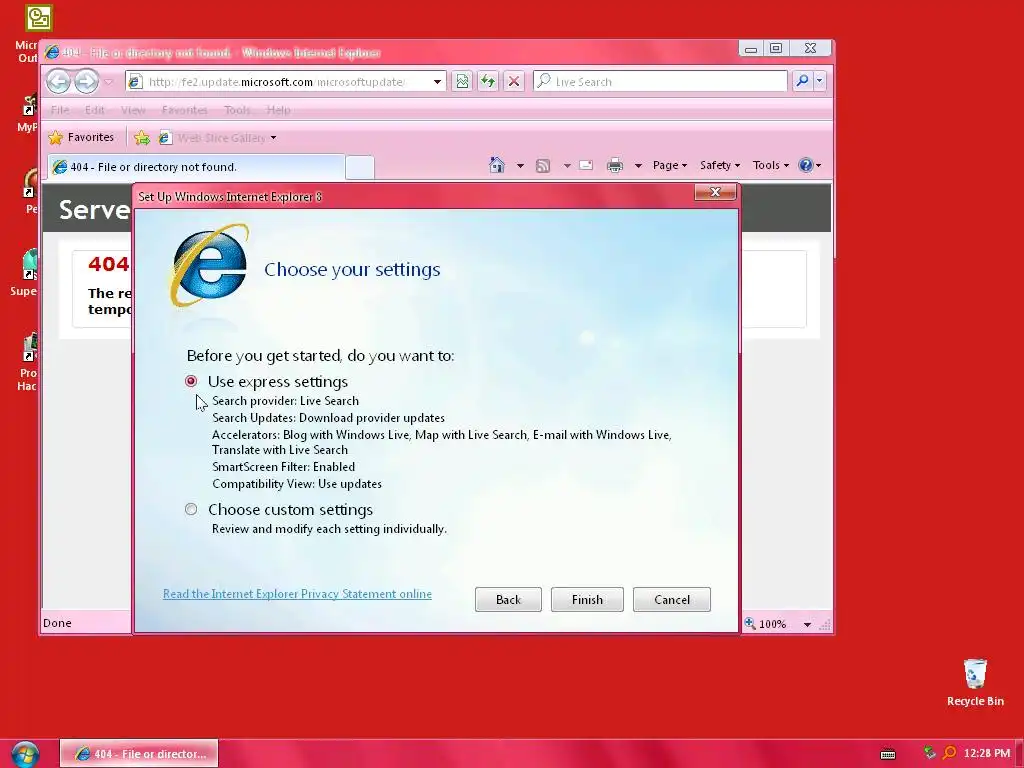Open Edit menu
Image resolution: width=1024 pixels, height=768 pixels.
tap(95, 110)
